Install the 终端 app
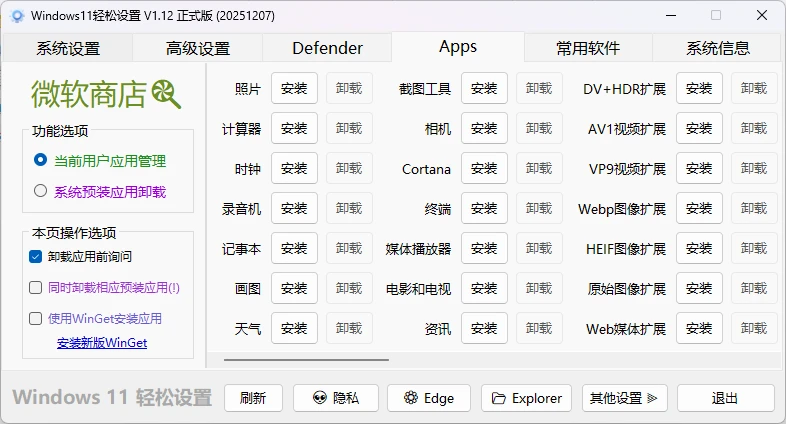This screenshot has height=424, width=786. tap(484, 208)
